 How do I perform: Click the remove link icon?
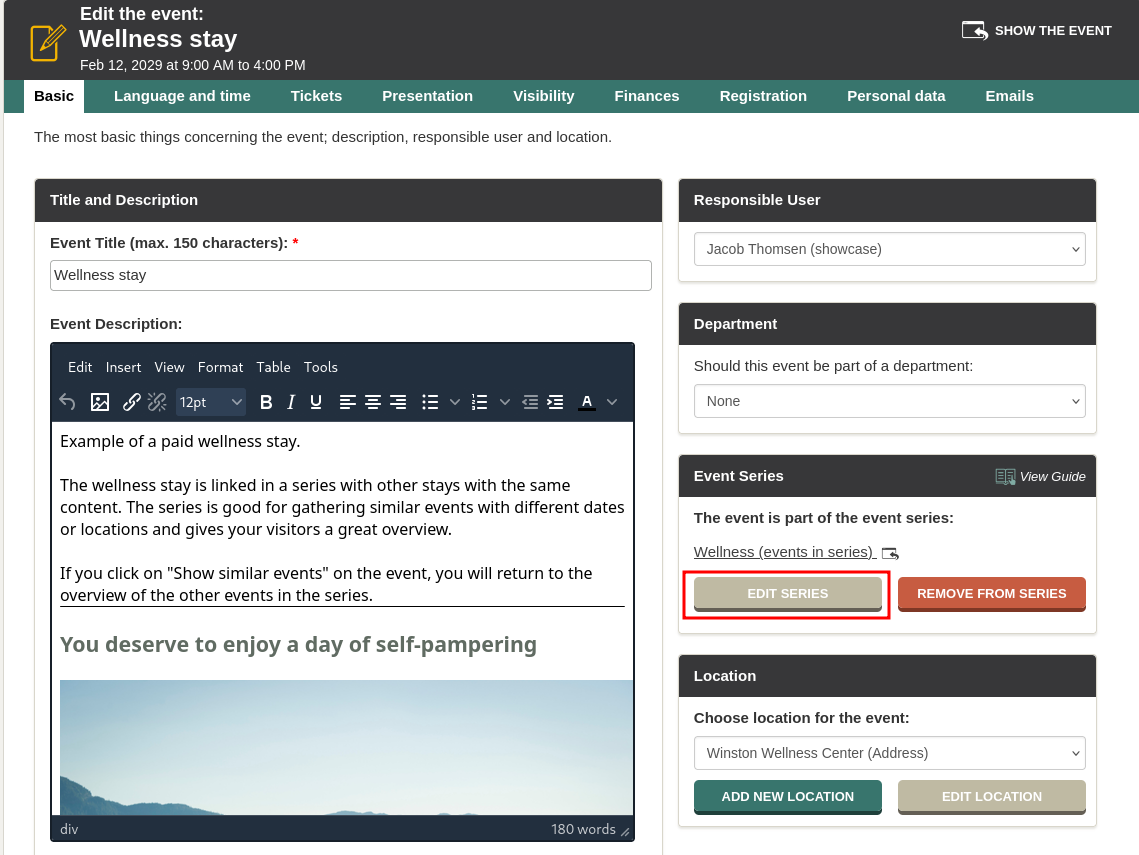tap(157, 402)
